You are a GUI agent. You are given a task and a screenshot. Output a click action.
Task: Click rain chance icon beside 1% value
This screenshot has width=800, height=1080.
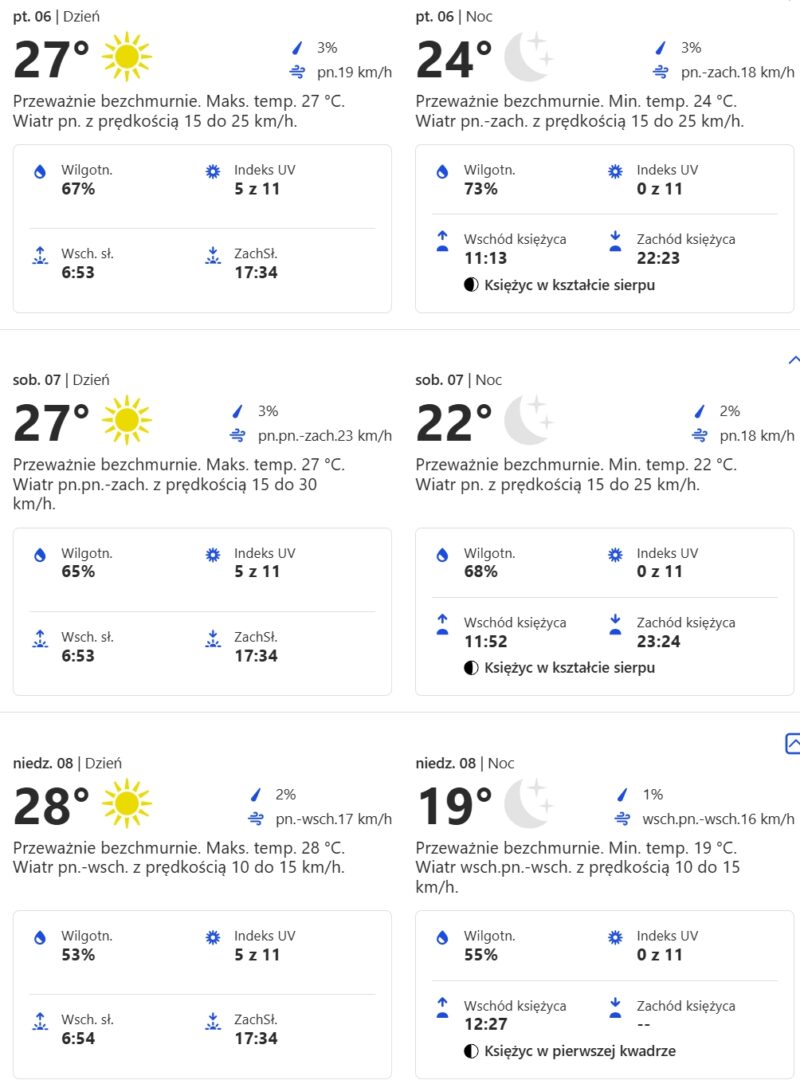tap(622, 795)
